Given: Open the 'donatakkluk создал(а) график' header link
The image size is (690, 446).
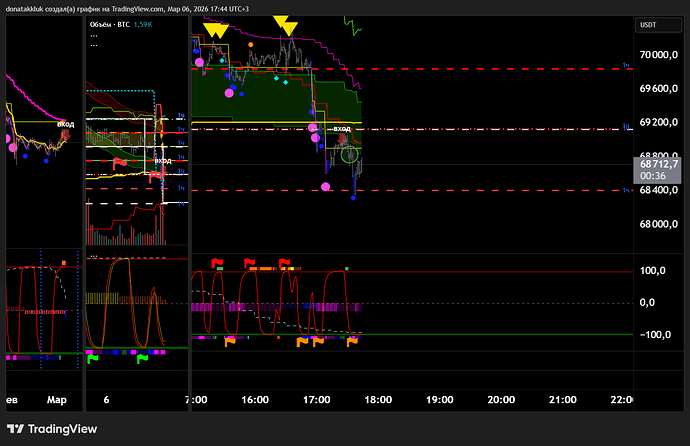Looking at the screenshot, I should click(x=120, y=7).
